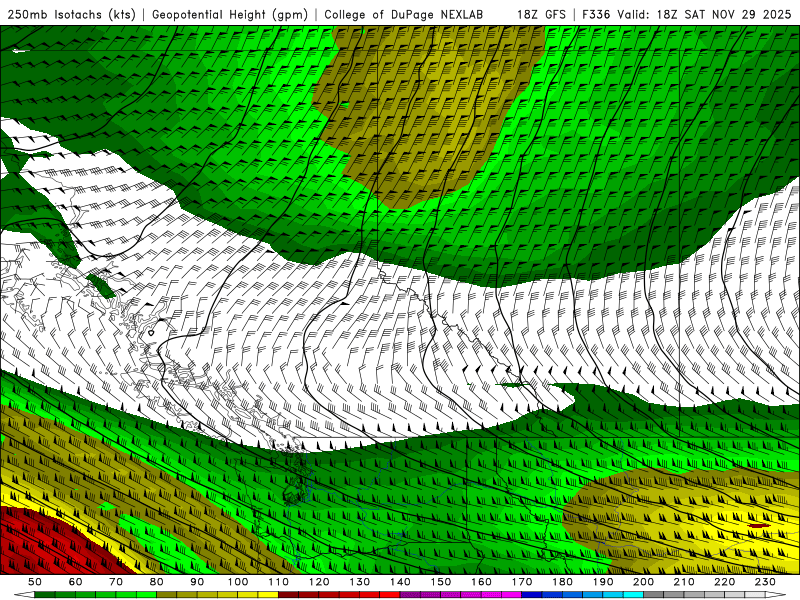800x600 pixels.
Task: Click the legend value 160
Action: pos(481,582)
